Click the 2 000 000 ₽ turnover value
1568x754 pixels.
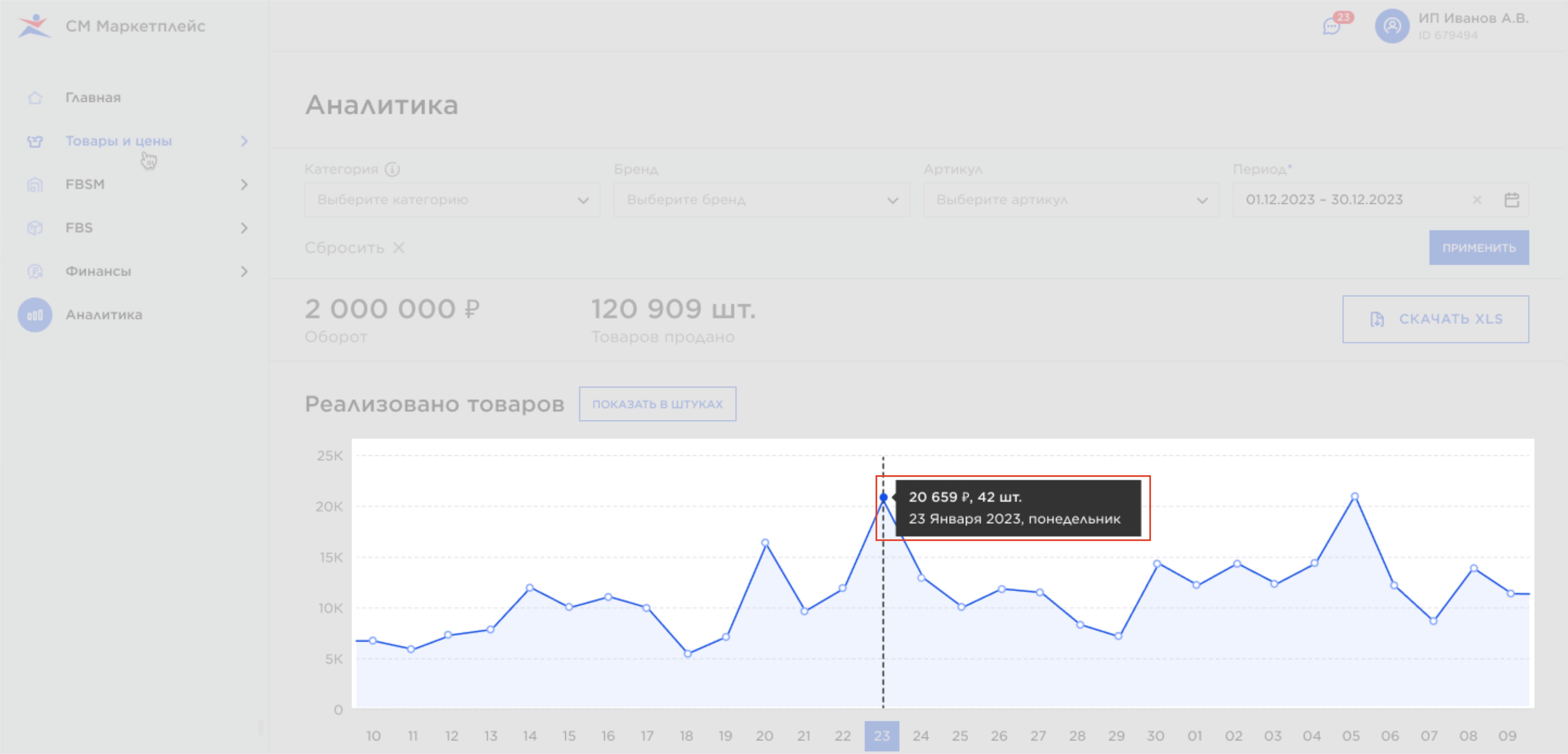click(x=392, y=309)
